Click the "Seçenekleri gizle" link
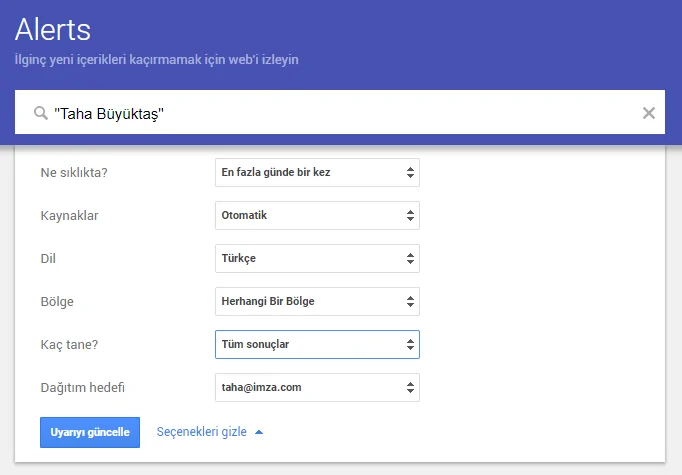 [x=201, y=432]
